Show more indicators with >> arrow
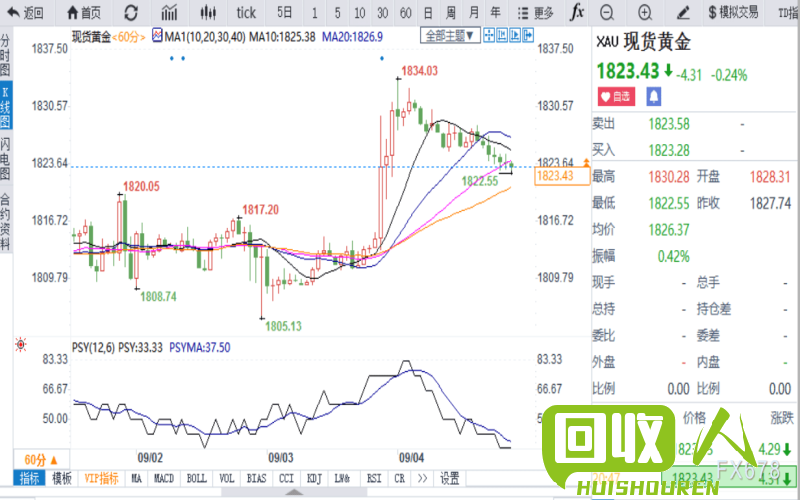This screenshot has width=800, height=500. [x=422, y=479]
